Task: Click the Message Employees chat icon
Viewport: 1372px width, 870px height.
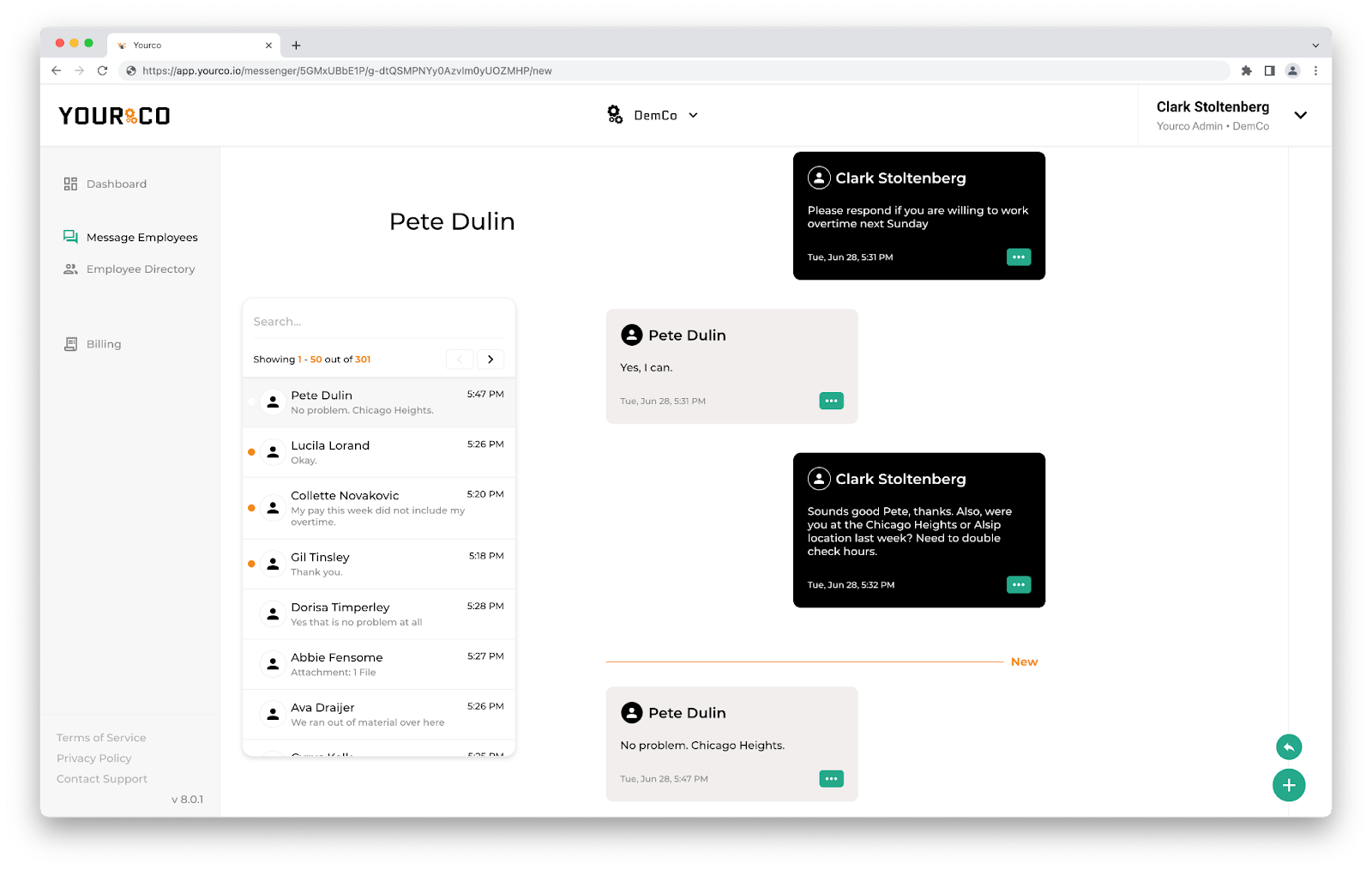Action: pyautogui.click(x=70, y=237)
